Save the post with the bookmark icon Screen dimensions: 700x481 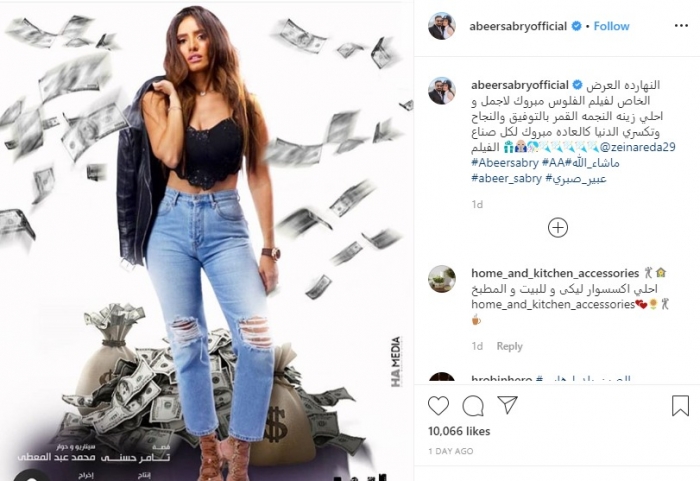pyautogui.click(x=680, y=405)
